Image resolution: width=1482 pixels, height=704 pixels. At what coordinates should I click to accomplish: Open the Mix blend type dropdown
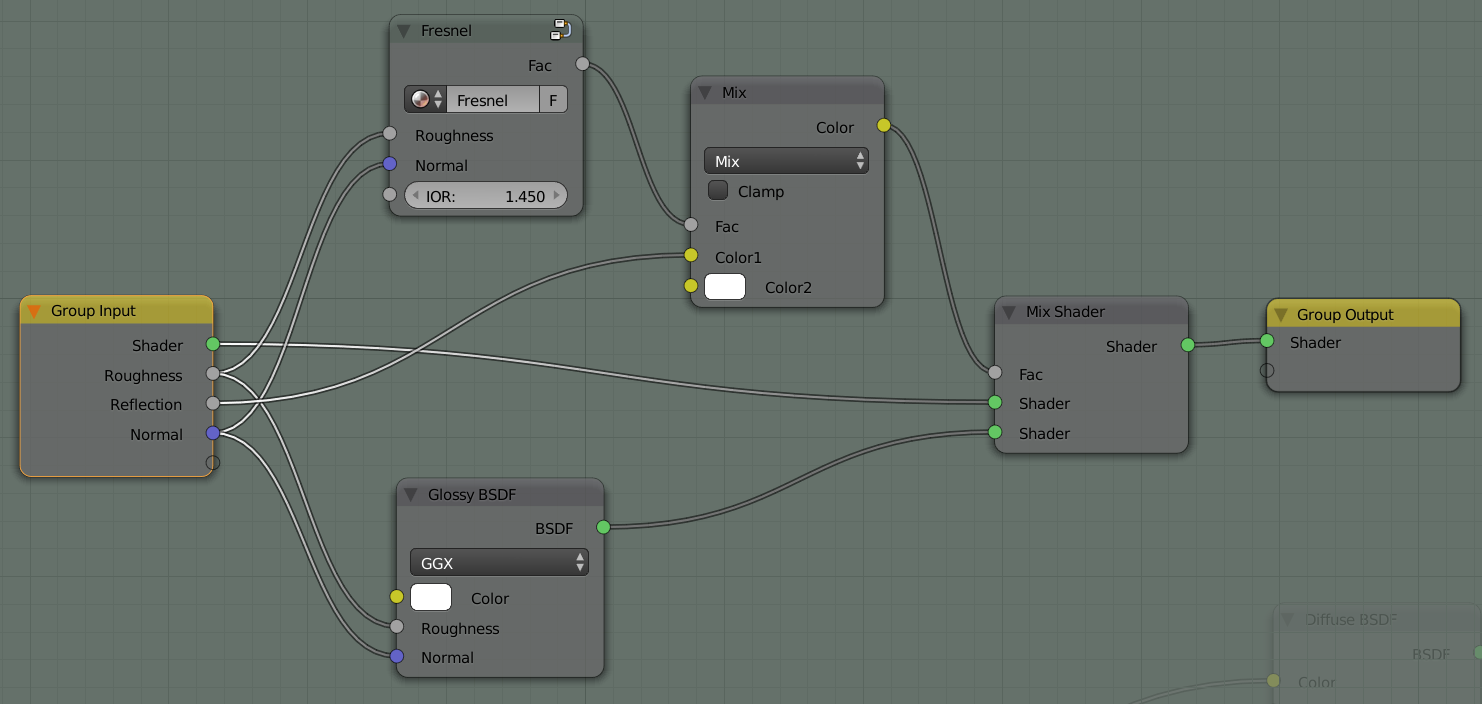click(786, 161)
